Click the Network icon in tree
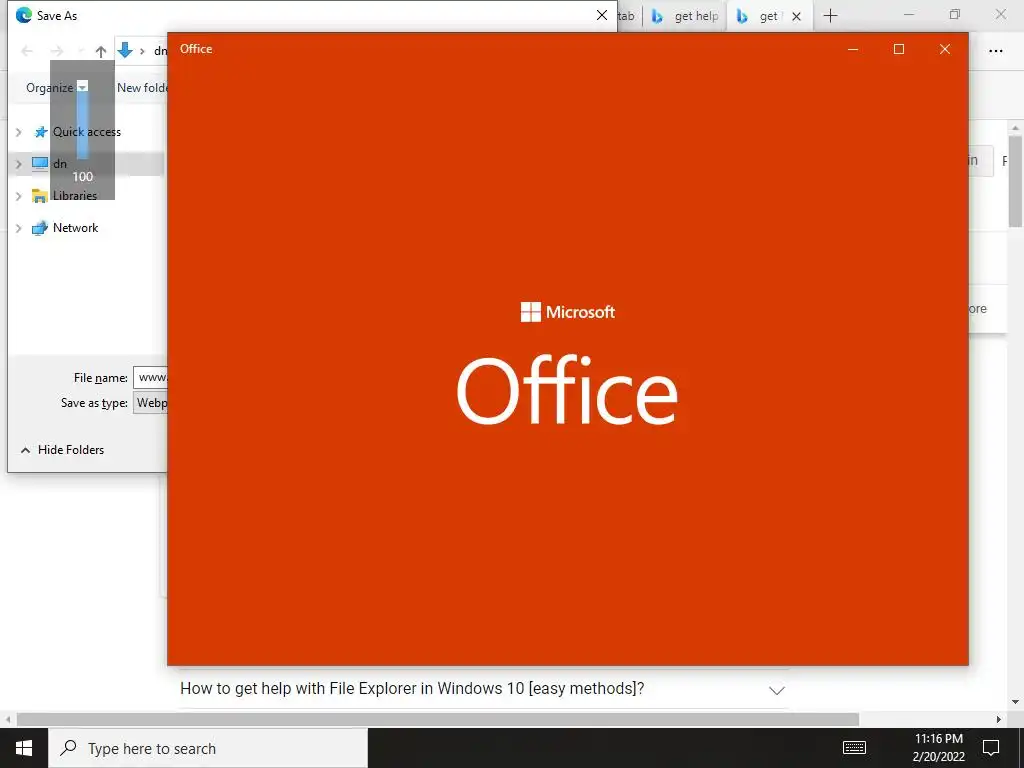The width and height of the screenshot is (1024, 768). tap(40, 228)
